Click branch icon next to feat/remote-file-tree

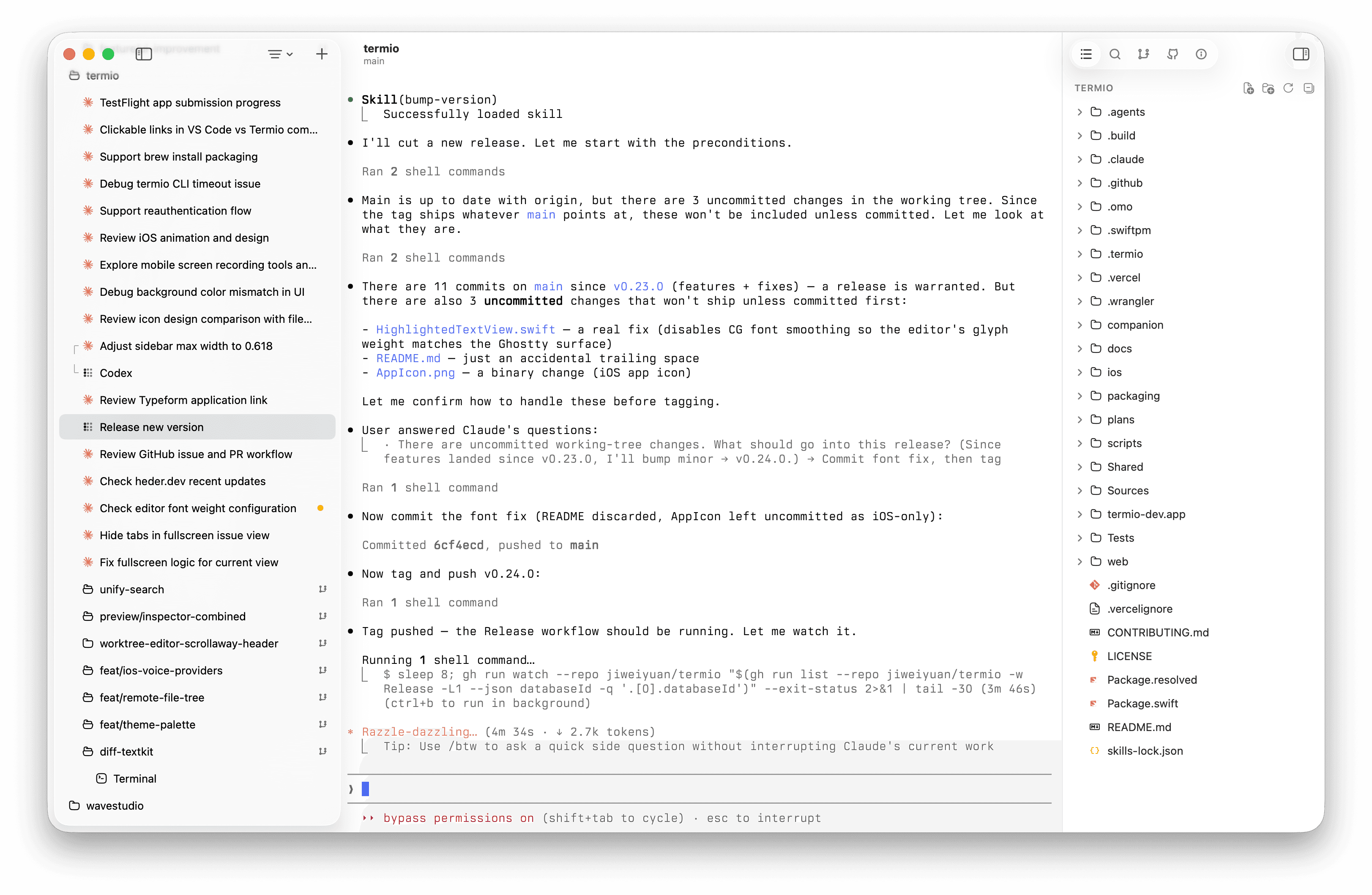pyautogui.click(x=323, y=697)
